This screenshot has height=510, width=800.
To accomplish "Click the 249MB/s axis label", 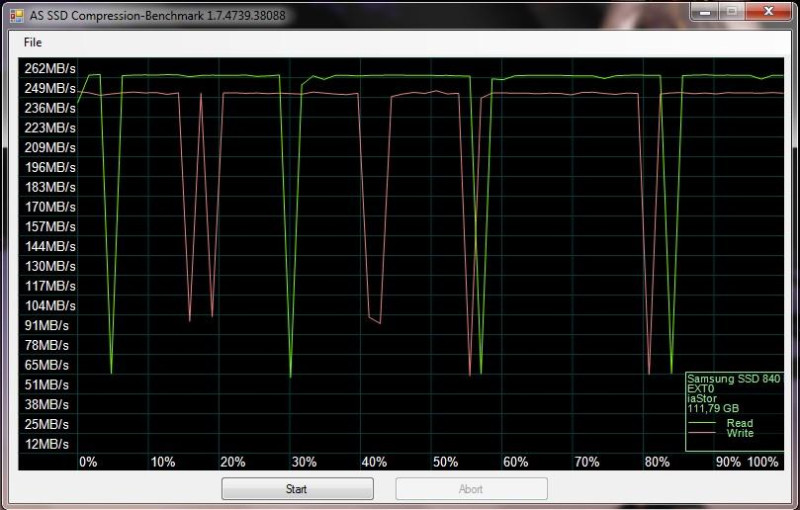I will click(x=50, y=88).
